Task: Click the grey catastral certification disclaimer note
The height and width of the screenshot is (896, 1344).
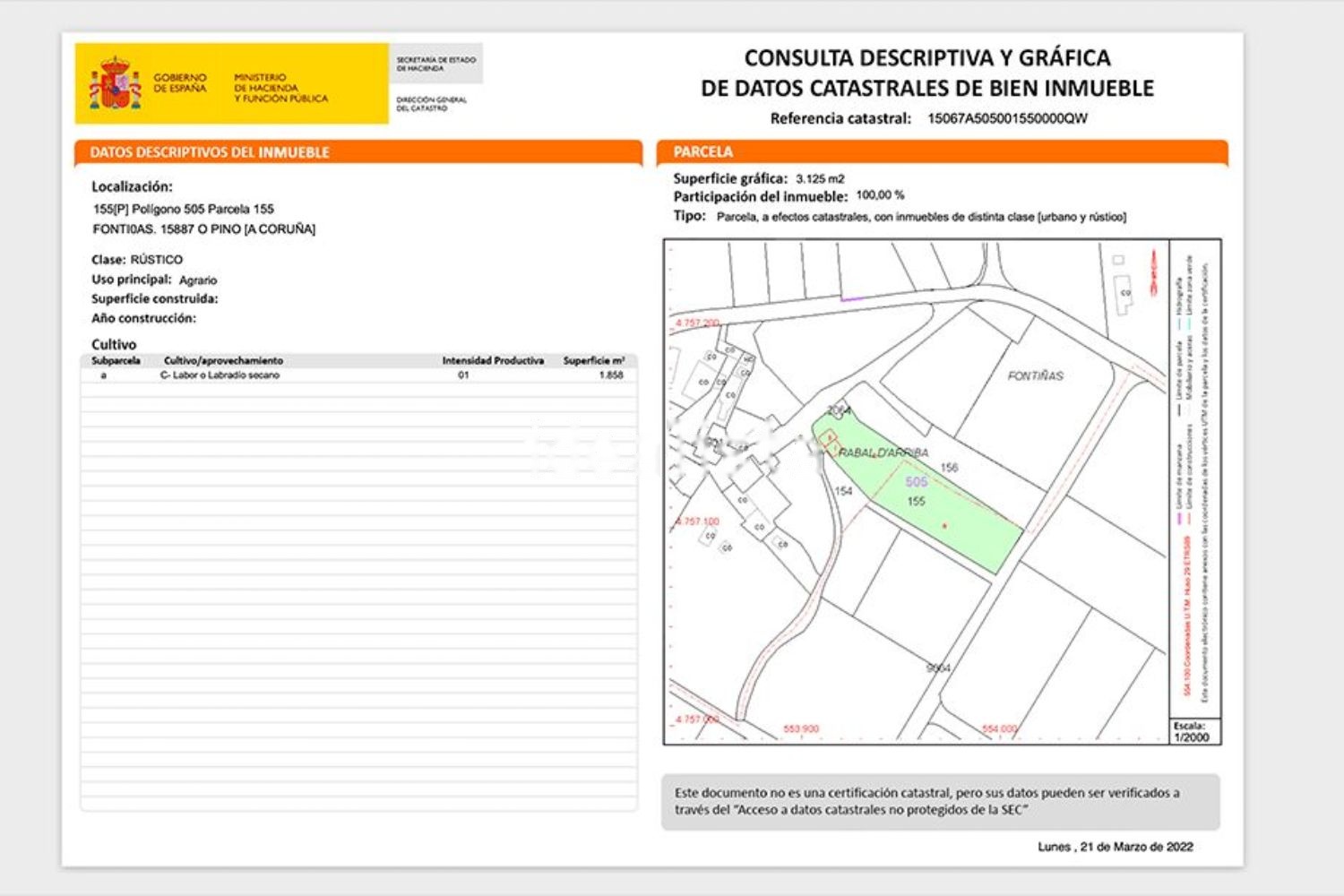Action: tap(941, 802)
